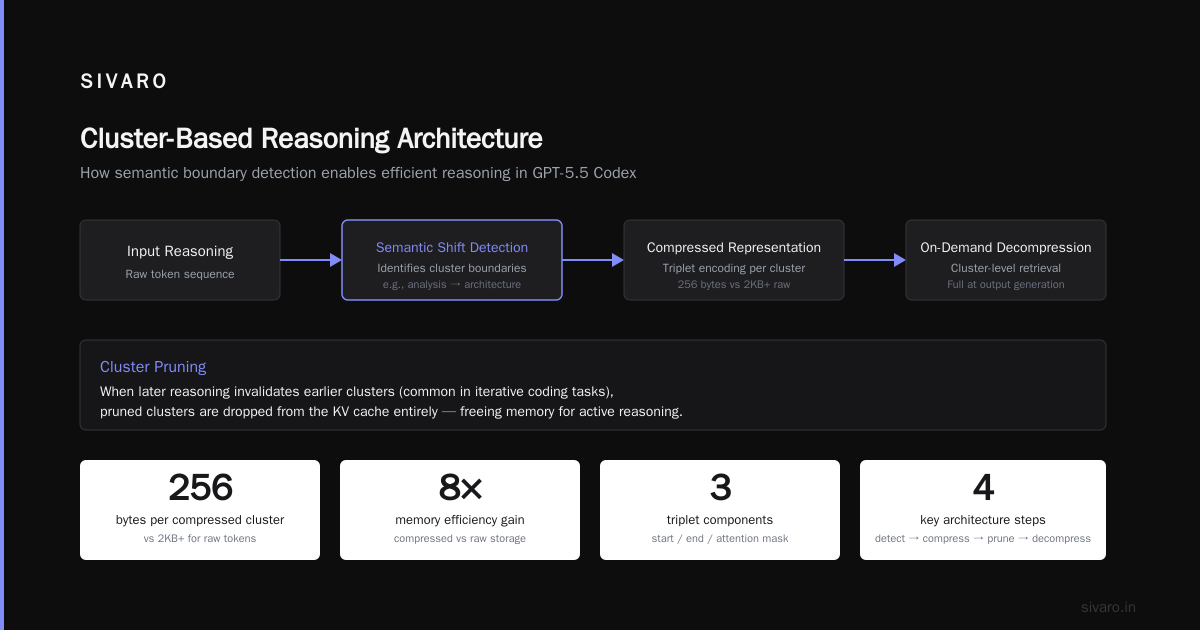This screenshot has width=1200, height=630.
Task: Select 'memory efficiency gain' label
Action: pyautogui.click(x=460, y=520)
